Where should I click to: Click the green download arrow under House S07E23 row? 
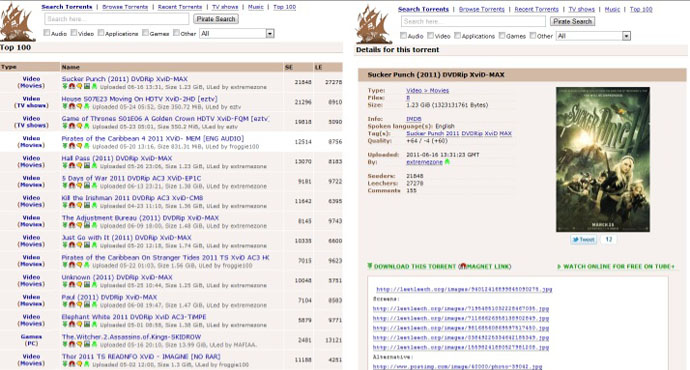click(65, 106)
